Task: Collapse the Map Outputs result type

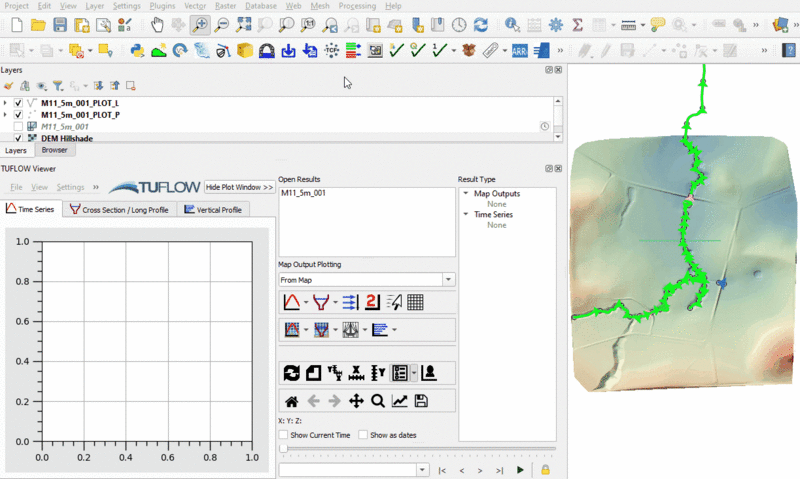Action: 465,194
